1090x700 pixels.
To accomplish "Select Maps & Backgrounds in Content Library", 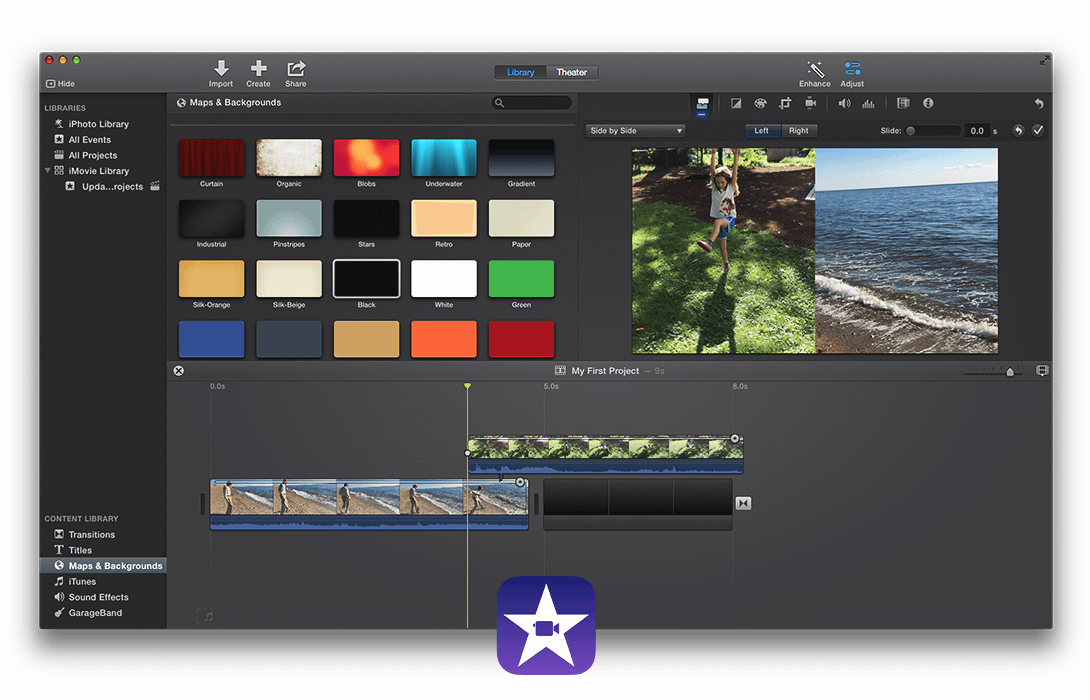I will [103, 566].
